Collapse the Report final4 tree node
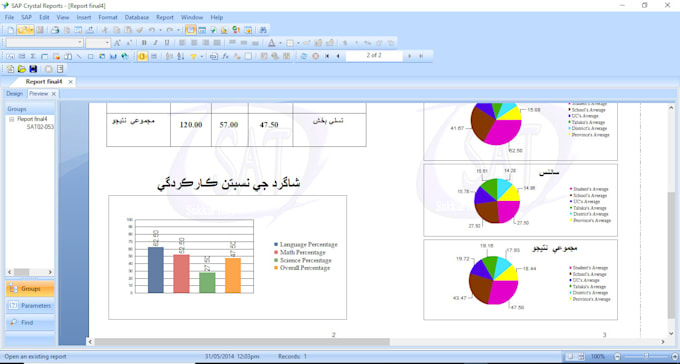Screen dimensions: 680x364 pyautogui.click(x=12, y=119)
